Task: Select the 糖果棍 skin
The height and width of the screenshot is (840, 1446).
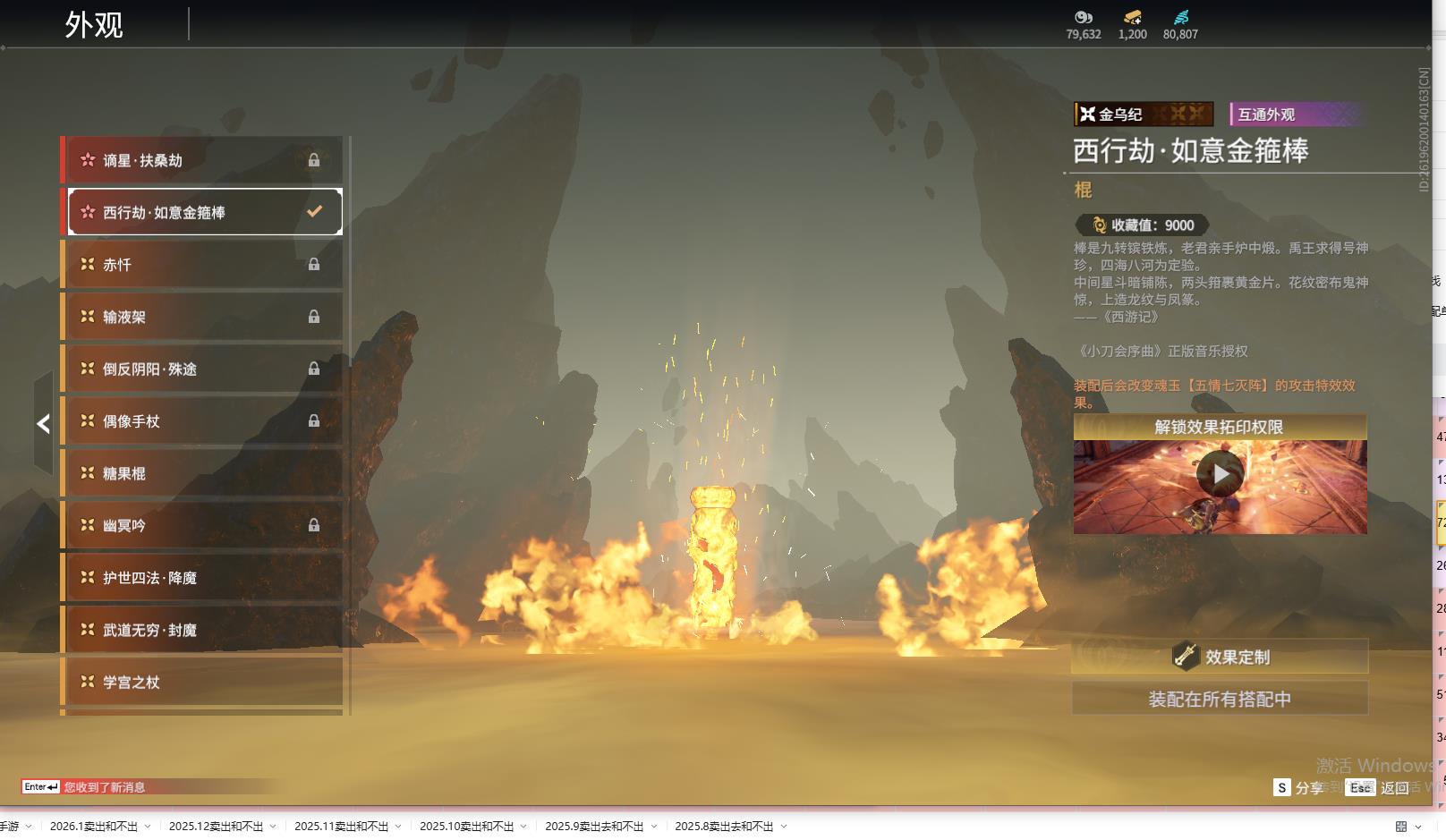Action: [x=204, y=473]
